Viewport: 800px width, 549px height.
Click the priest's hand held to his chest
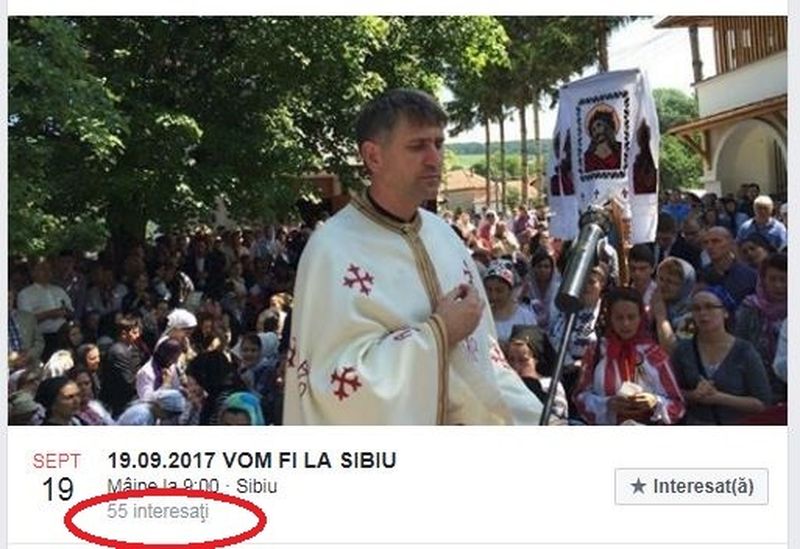click(x=461, y=311)
